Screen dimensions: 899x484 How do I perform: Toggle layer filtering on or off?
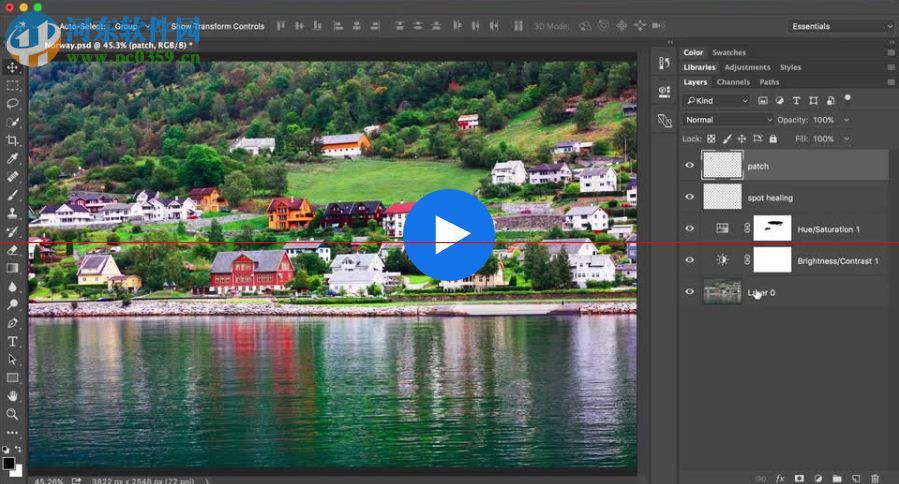coord(848,98)
